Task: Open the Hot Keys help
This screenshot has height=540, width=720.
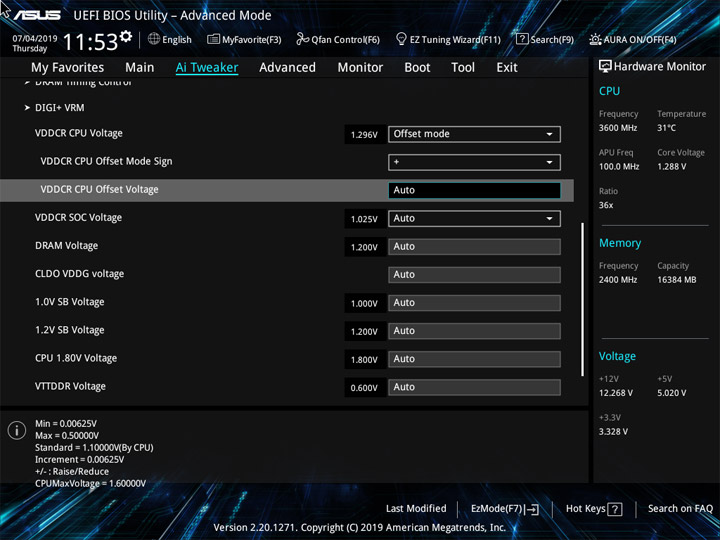Action: tap(594, 509)
